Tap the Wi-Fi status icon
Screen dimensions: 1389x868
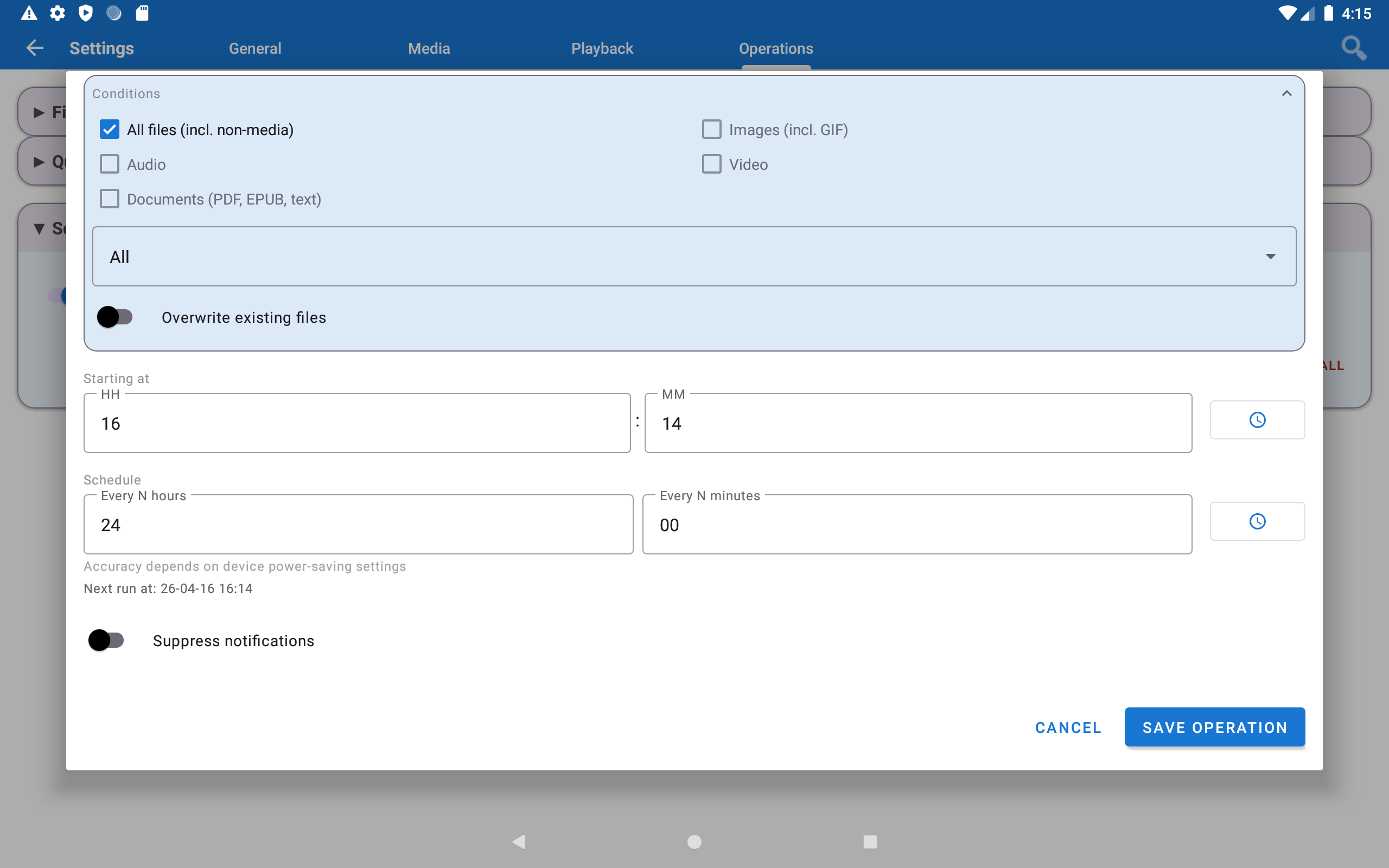click(1287, 13)
